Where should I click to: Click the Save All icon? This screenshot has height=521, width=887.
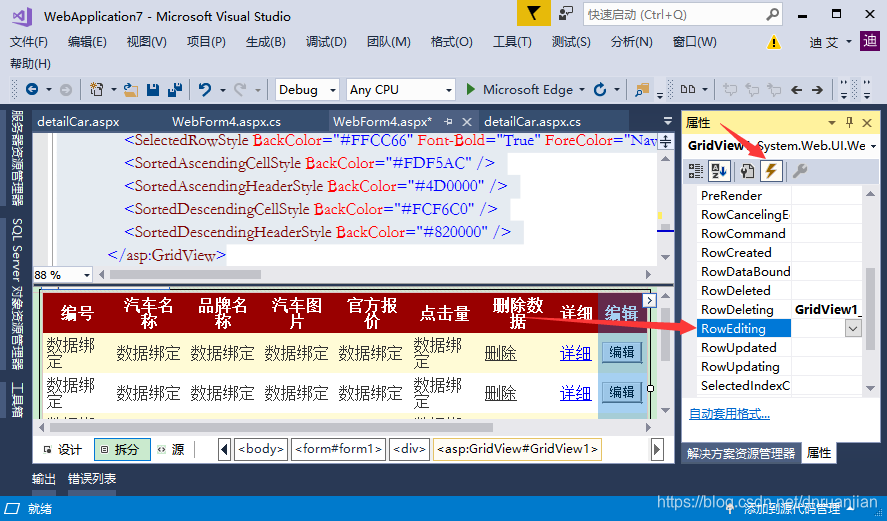pyautogui.click(x=175, y=89)
